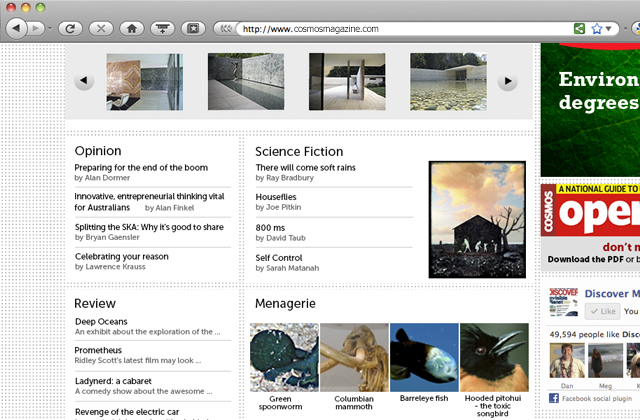This screenshot has width=640, height=420.
Task: Click the red Cosmos national guide banner
Action: point(590,210)
